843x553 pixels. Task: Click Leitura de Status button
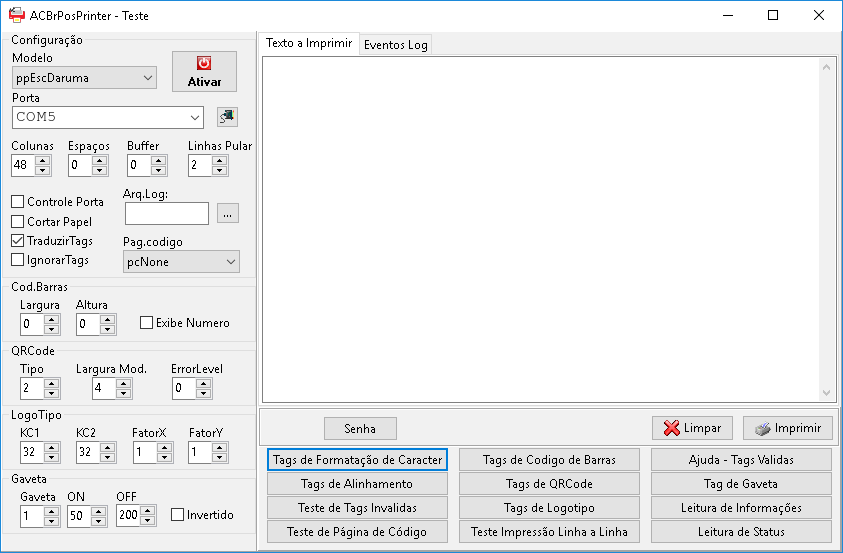coord(741,532)
